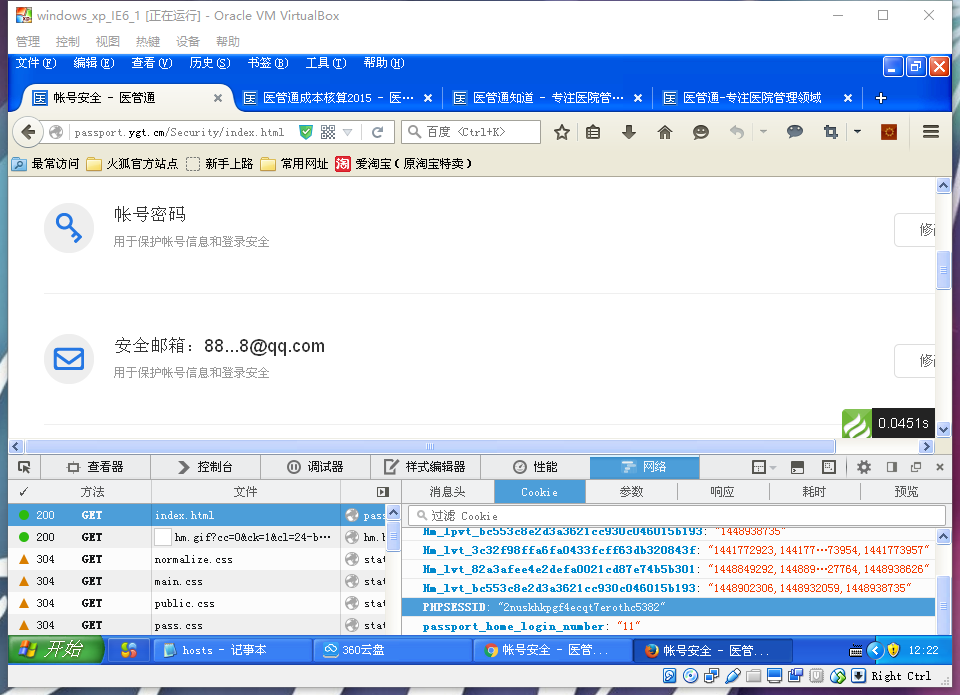
Task: Open the downloads arrow icon
Action: pyautogui.click(x=629, y=132)
